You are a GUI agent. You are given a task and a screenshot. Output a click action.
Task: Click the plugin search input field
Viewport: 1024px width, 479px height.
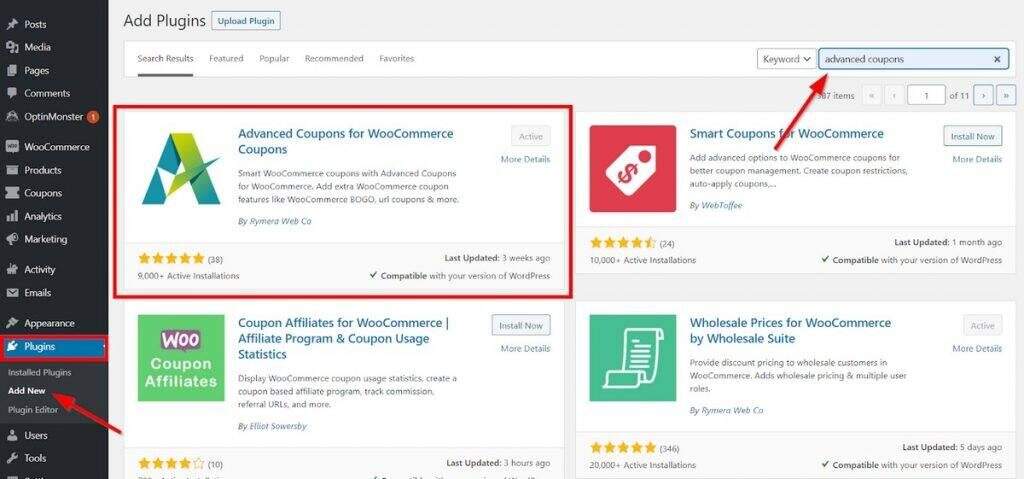click(914, 59)
